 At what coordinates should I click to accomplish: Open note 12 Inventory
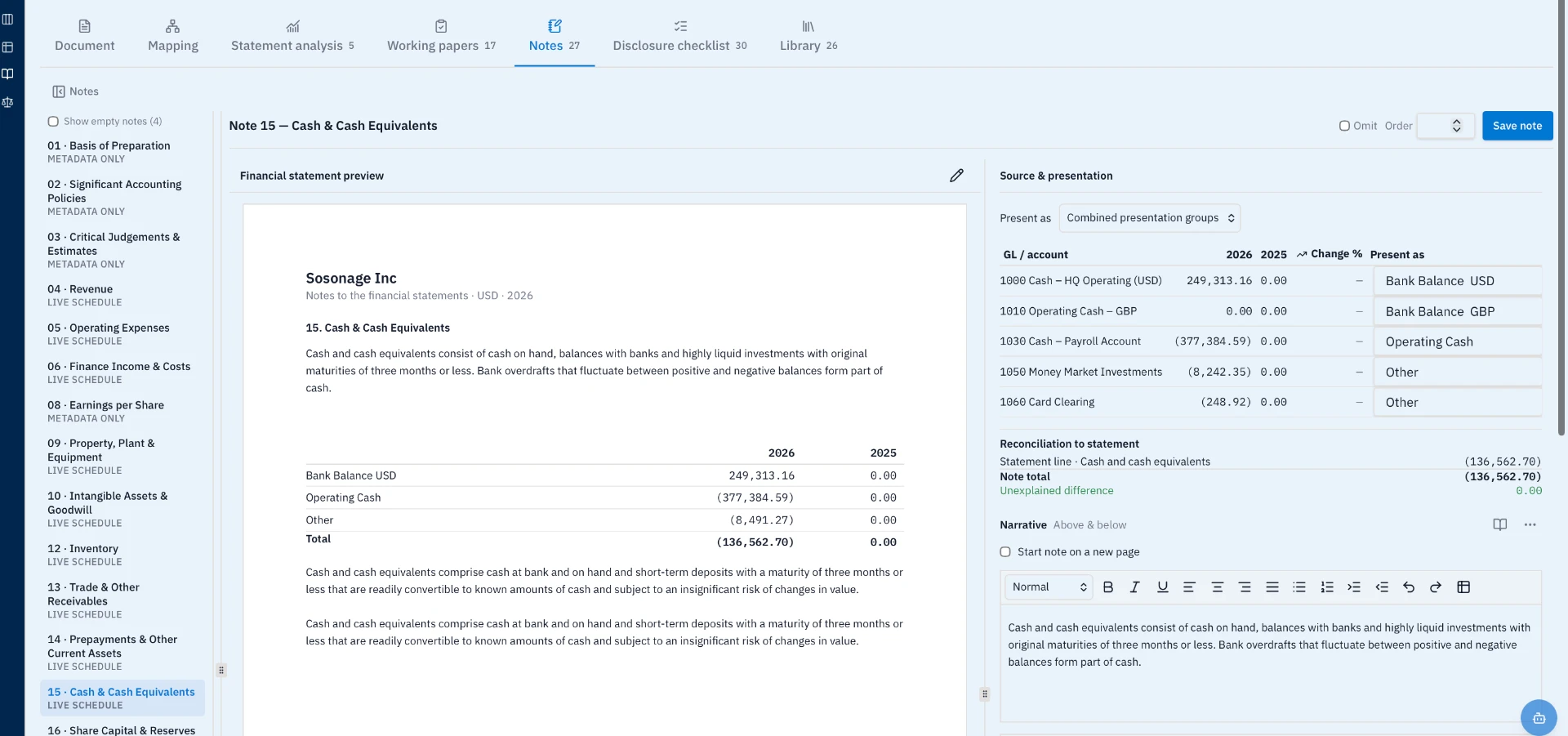tap(122, 555)
